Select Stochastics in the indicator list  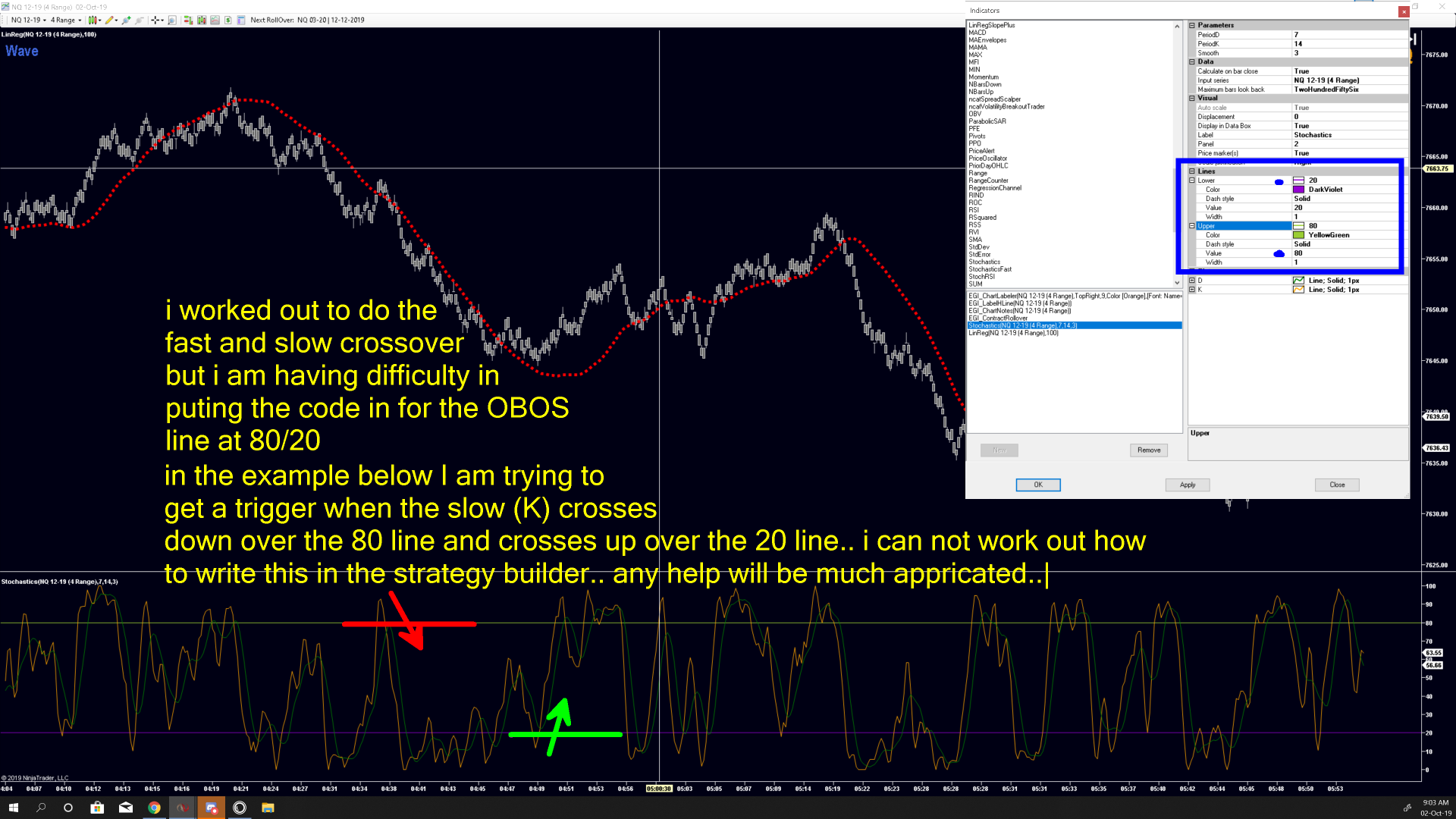pos(984,262)
